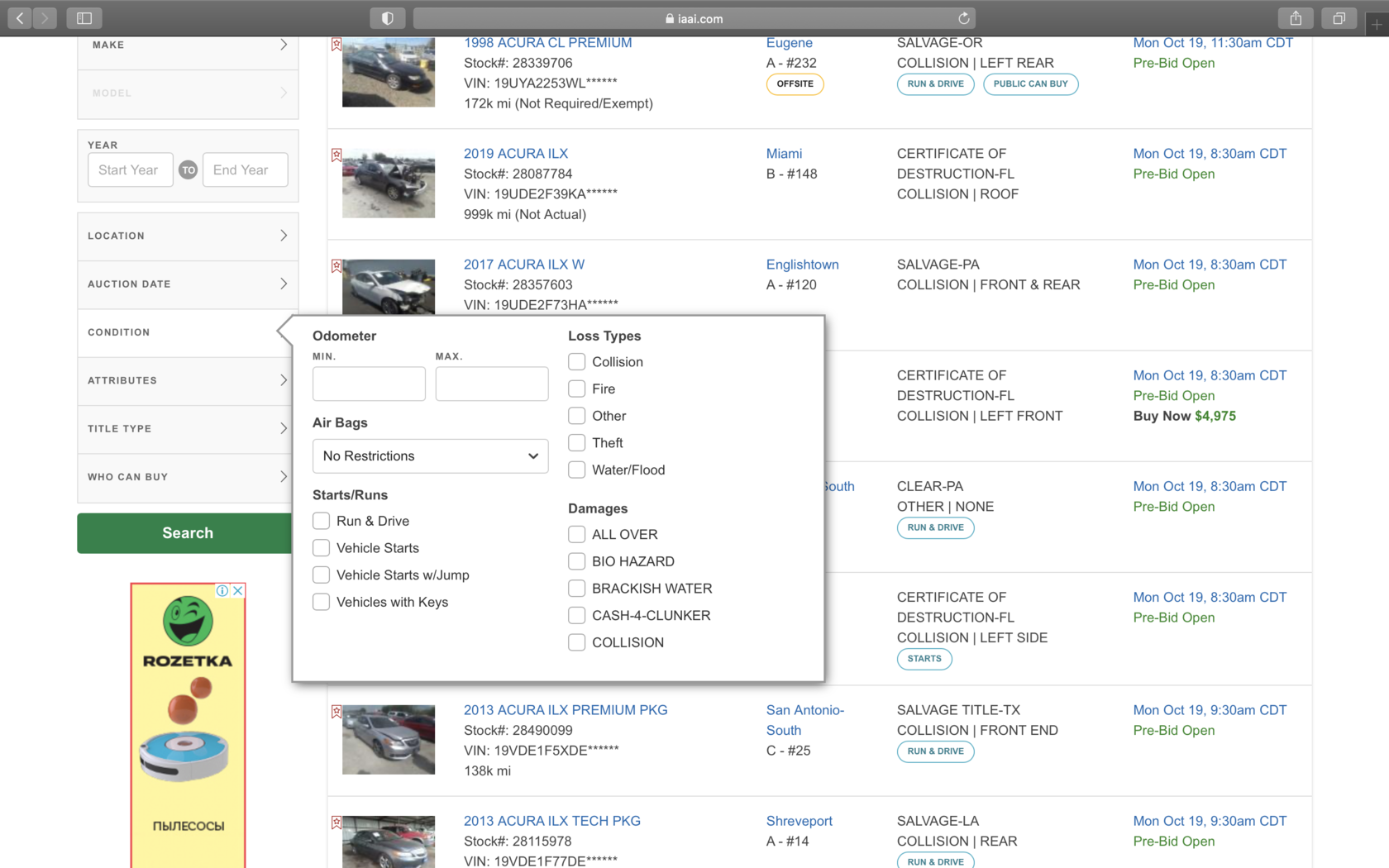Bookmark the 2013 Acura ILX Tech PKG listing
This screenshot has width=1389, height=868.
click(337, 823)
